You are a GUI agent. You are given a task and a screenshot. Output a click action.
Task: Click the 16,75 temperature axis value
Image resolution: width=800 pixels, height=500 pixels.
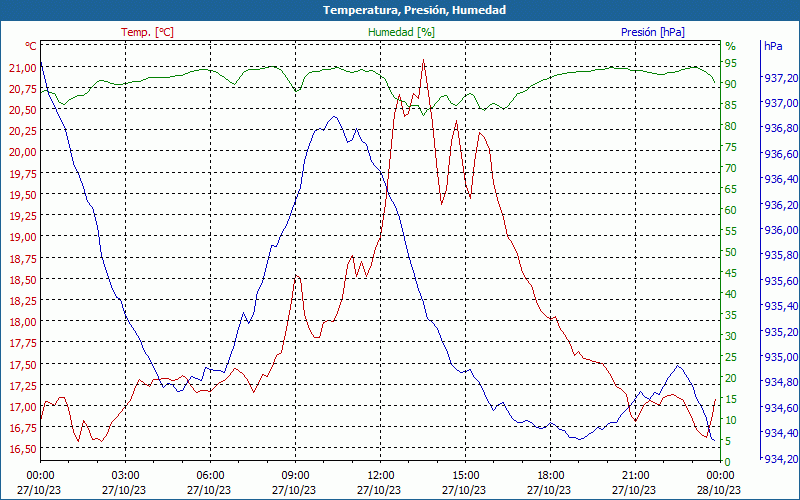[x=23, y=428]
